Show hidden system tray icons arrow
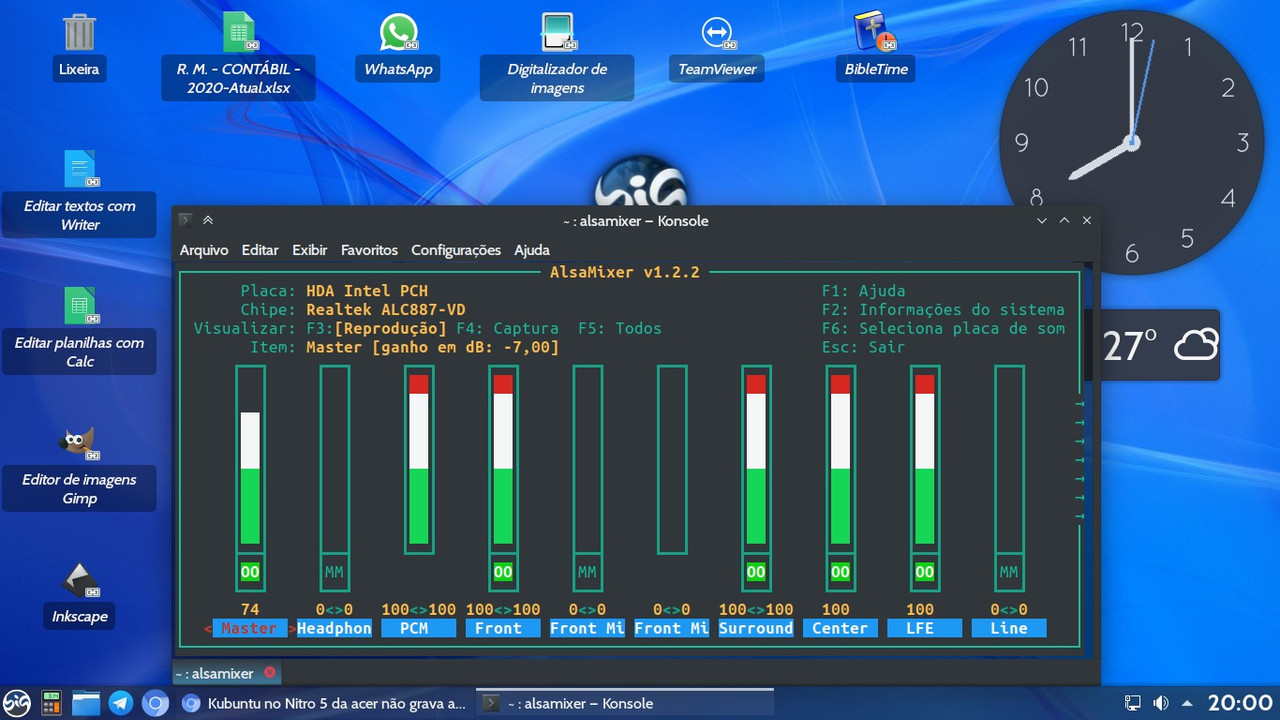 pyautogui.click(x=1187, y=703)
